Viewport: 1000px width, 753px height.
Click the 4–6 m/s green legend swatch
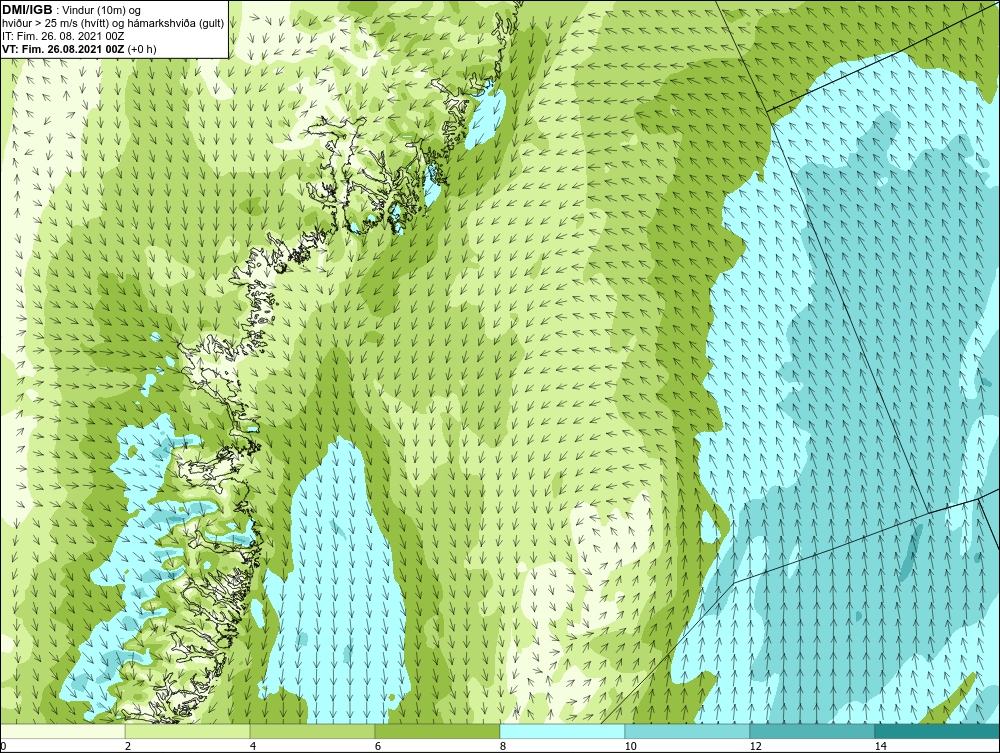click(312, 731)
